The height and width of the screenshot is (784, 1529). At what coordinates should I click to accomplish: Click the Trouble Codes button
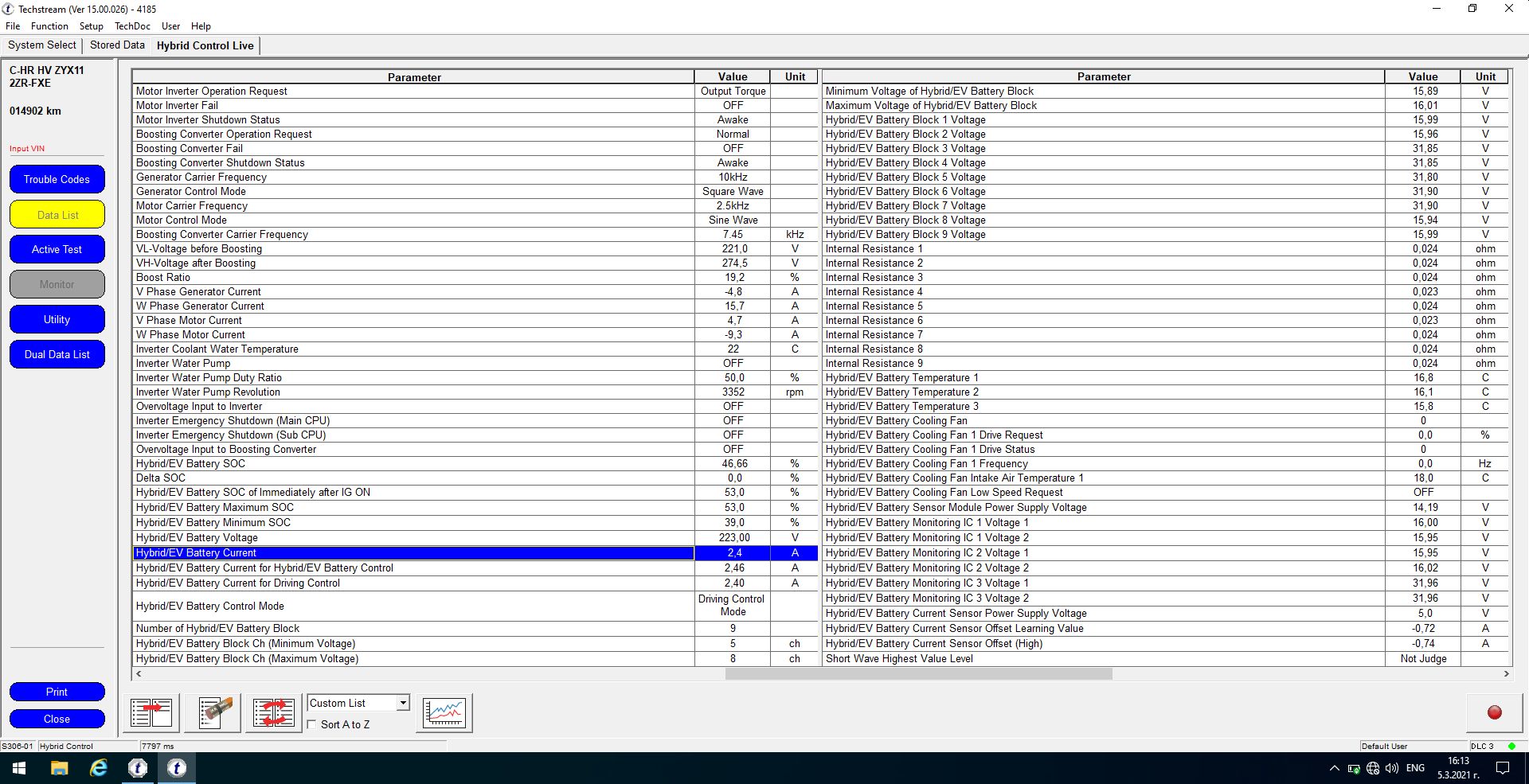click(x=57, y=180)
